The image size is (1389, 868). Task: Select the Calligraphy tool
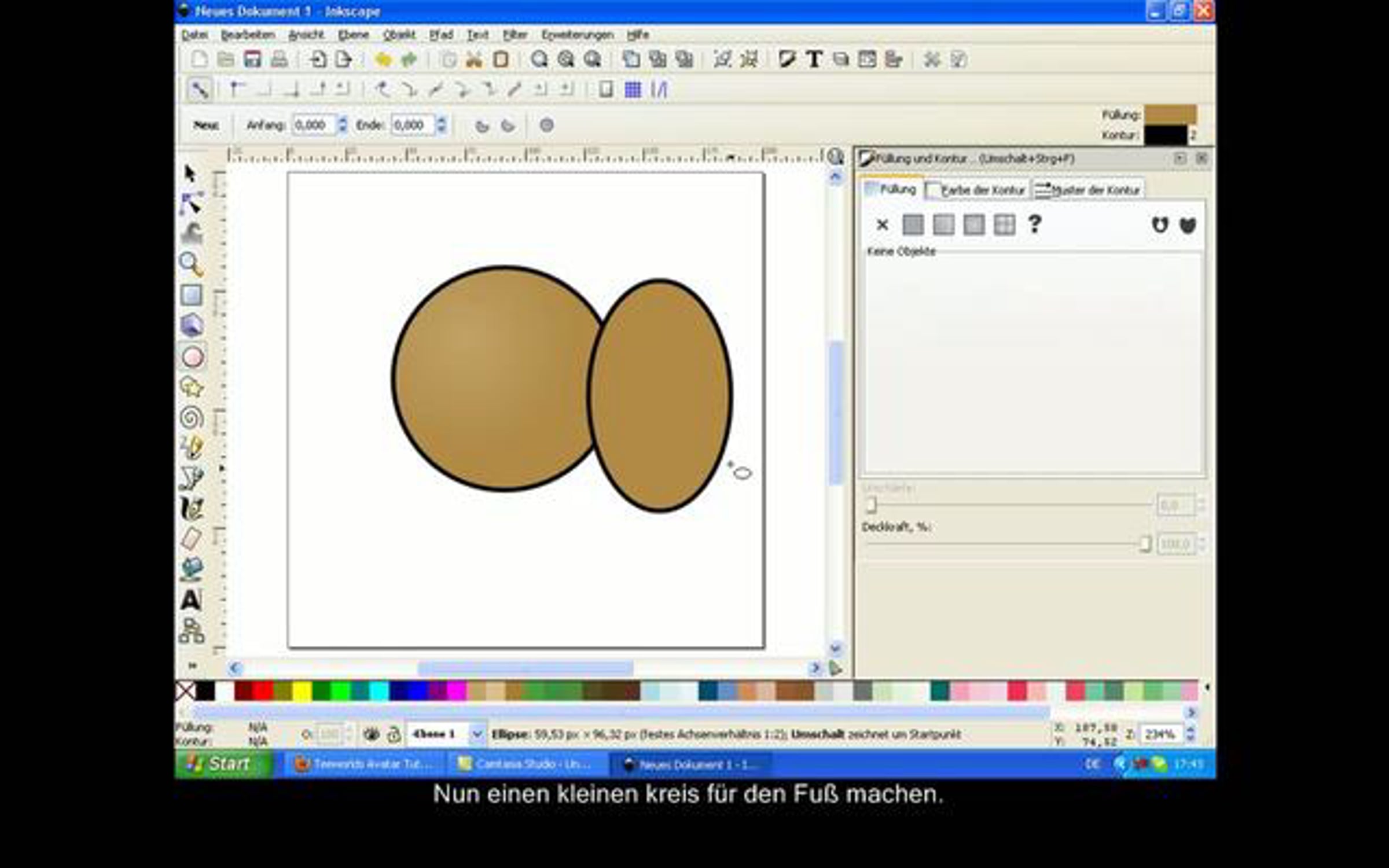[x=192, y=509]
